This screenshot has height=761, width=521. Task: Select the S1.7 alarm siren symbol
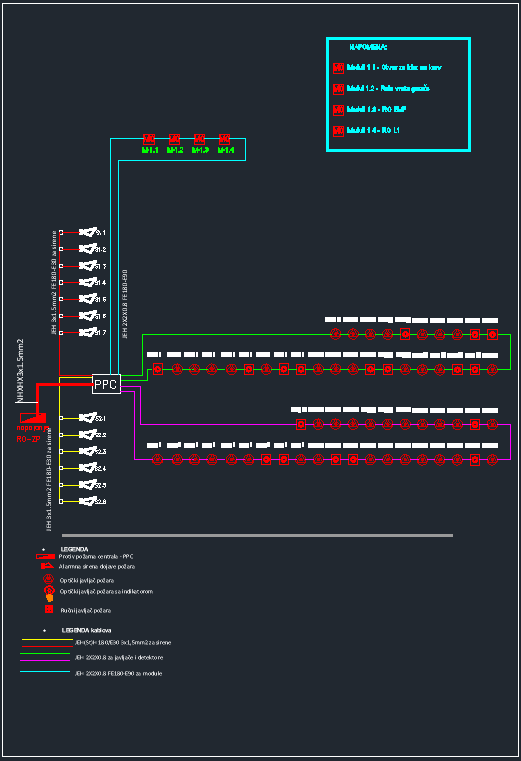tap(88, 332)
